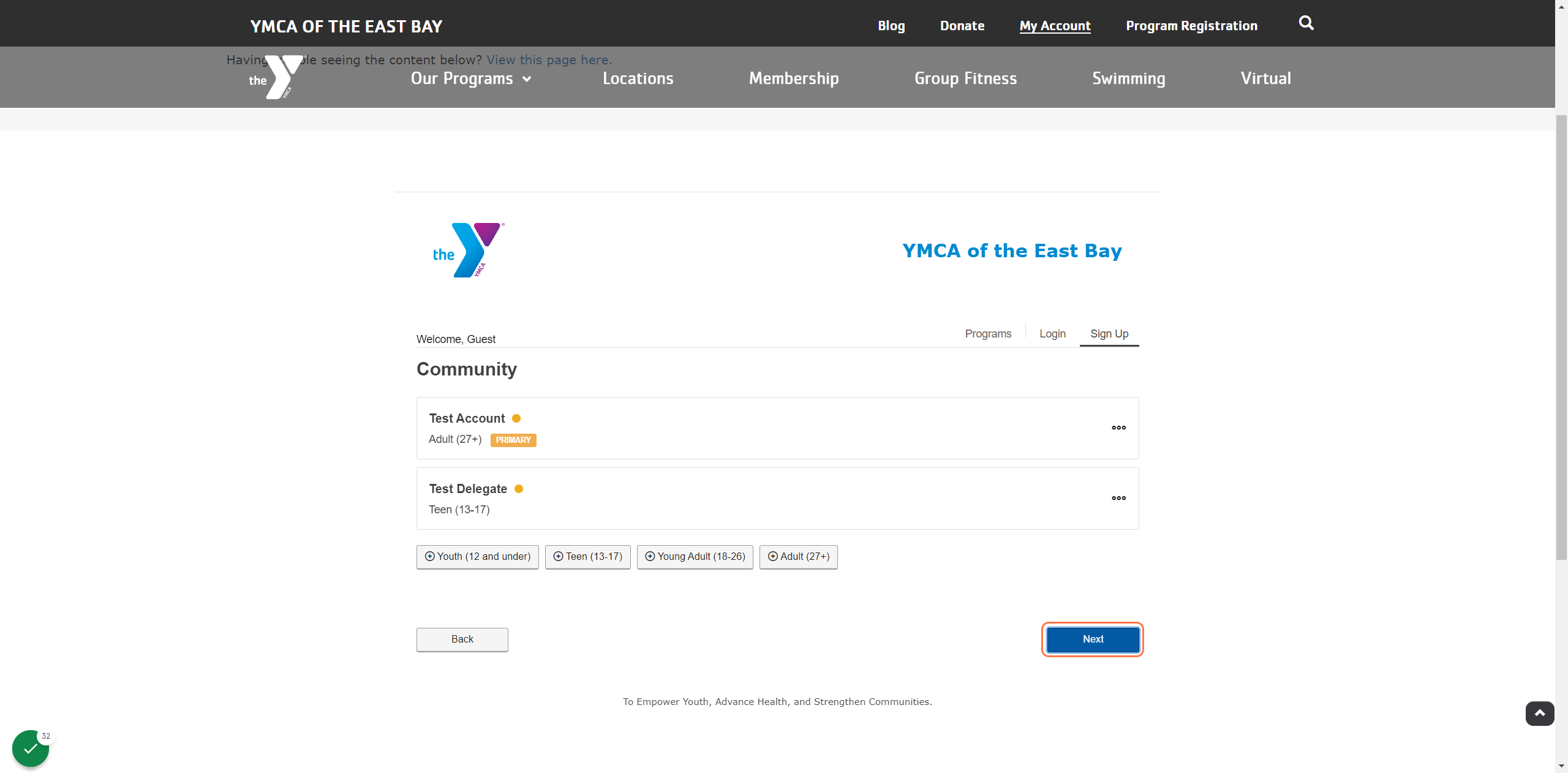Switch to the Programs tab
This screenshot has width=1568, height=773.
[988, 334]
